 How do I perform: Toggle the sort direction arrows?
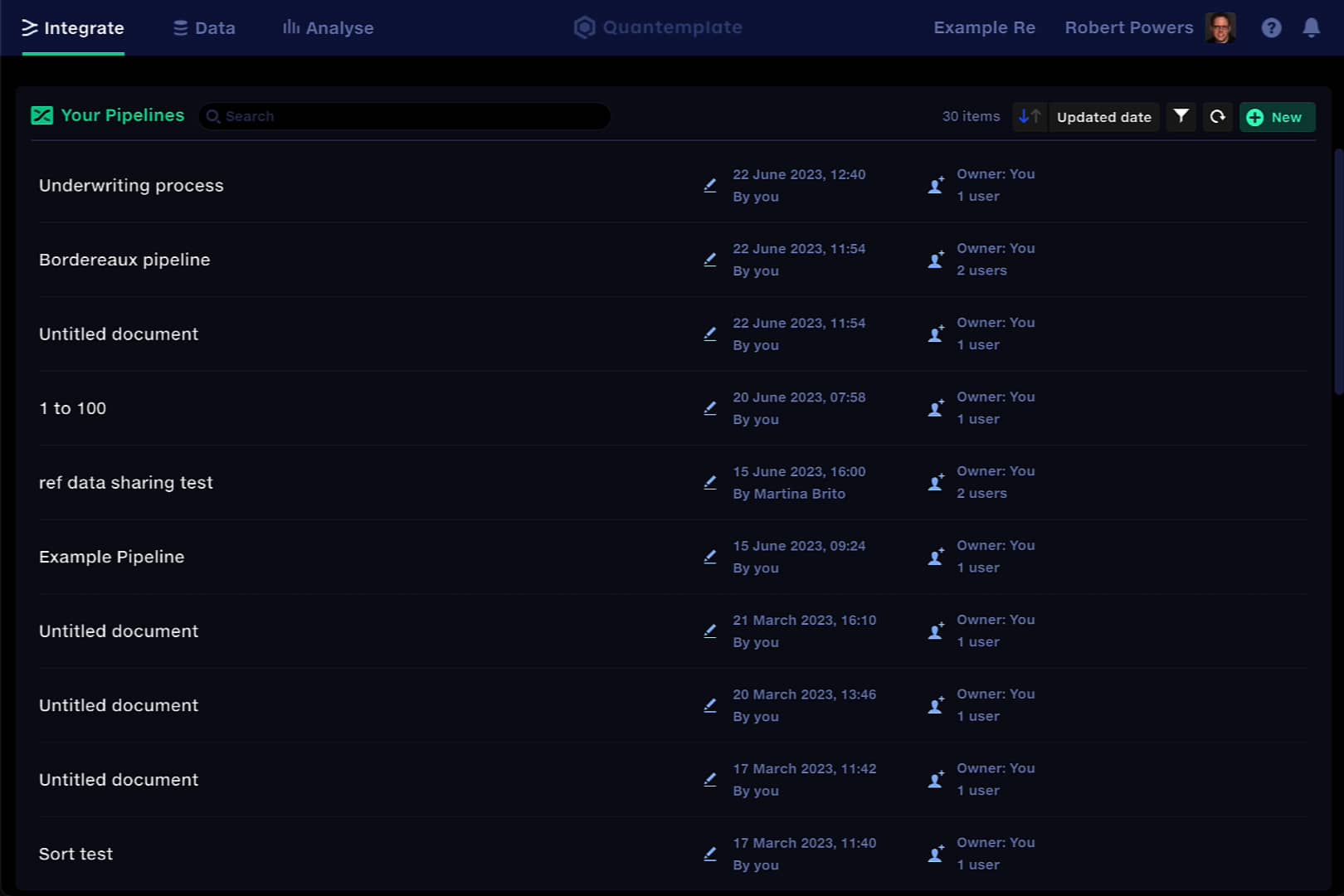[1030, 117]
